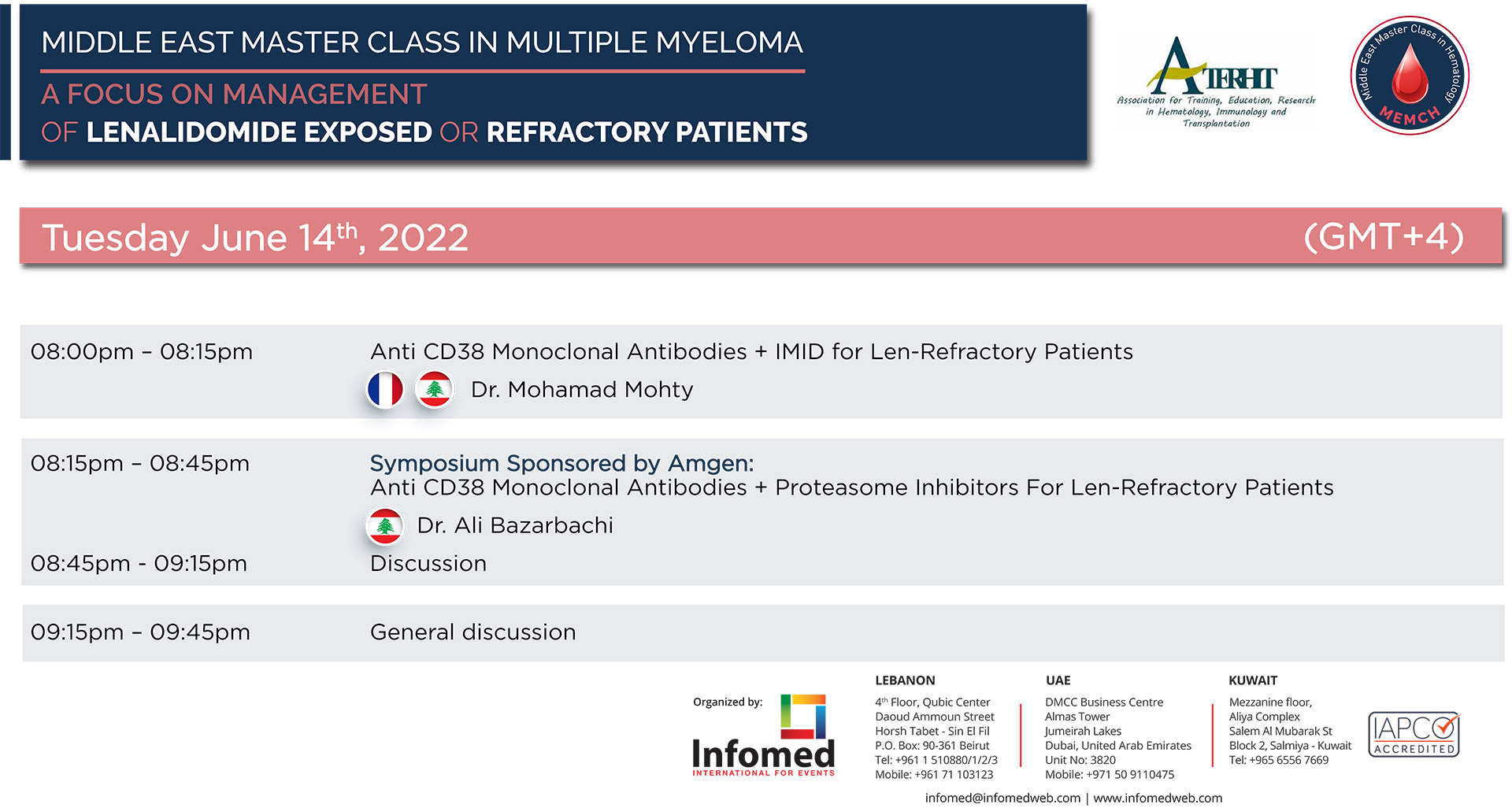The image size is (1512, 808).
Task: Click the Infomed organizer logo
Action: 763,736
